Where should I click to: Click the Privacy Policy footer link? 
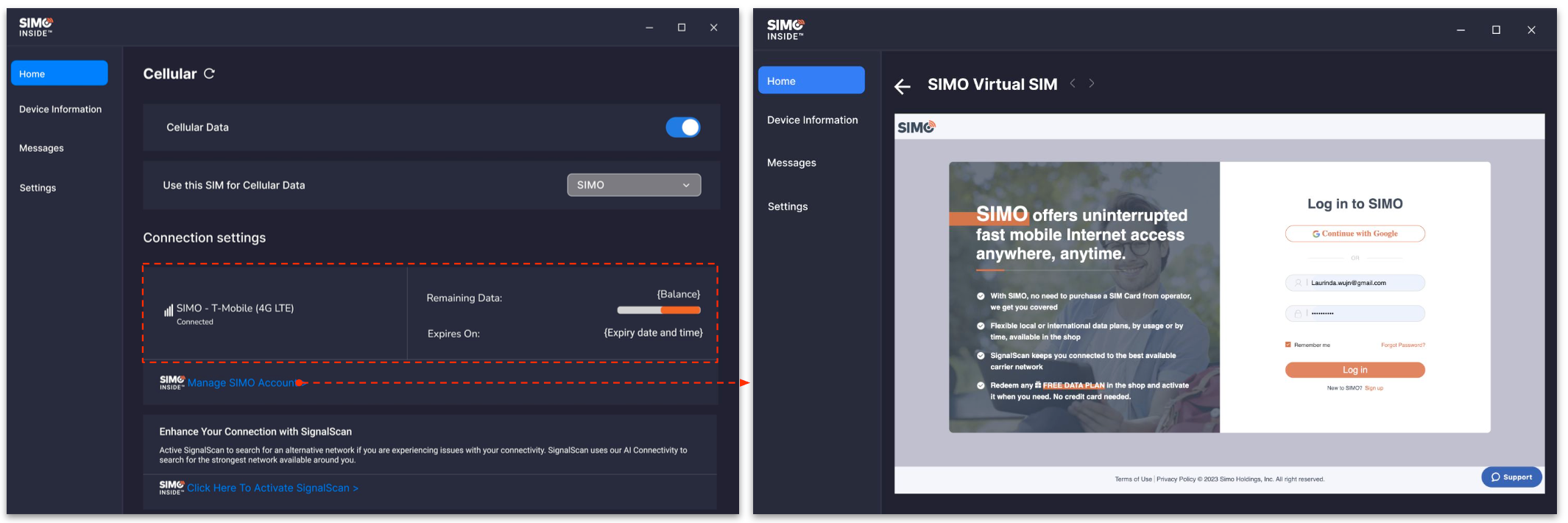coord(1176,479)
